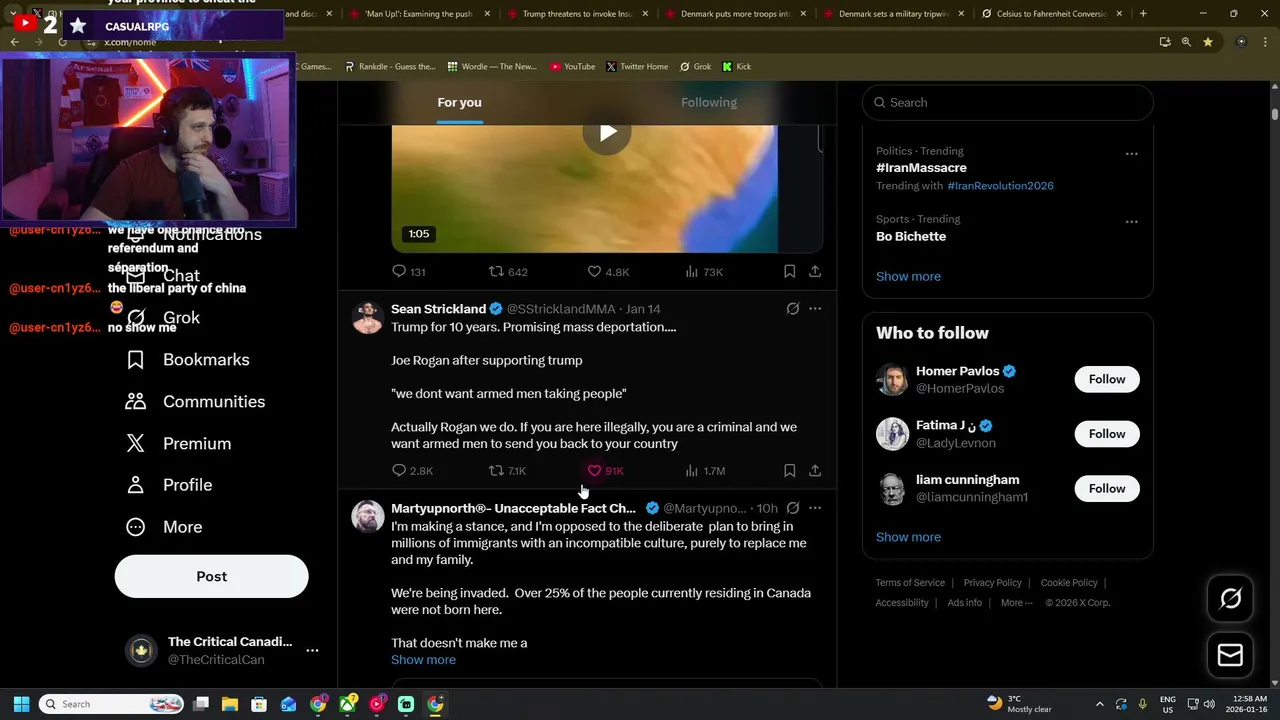Like the video post with 4.8K likes
Viewport: 1280px width, 720px height.
pos(608,272)
